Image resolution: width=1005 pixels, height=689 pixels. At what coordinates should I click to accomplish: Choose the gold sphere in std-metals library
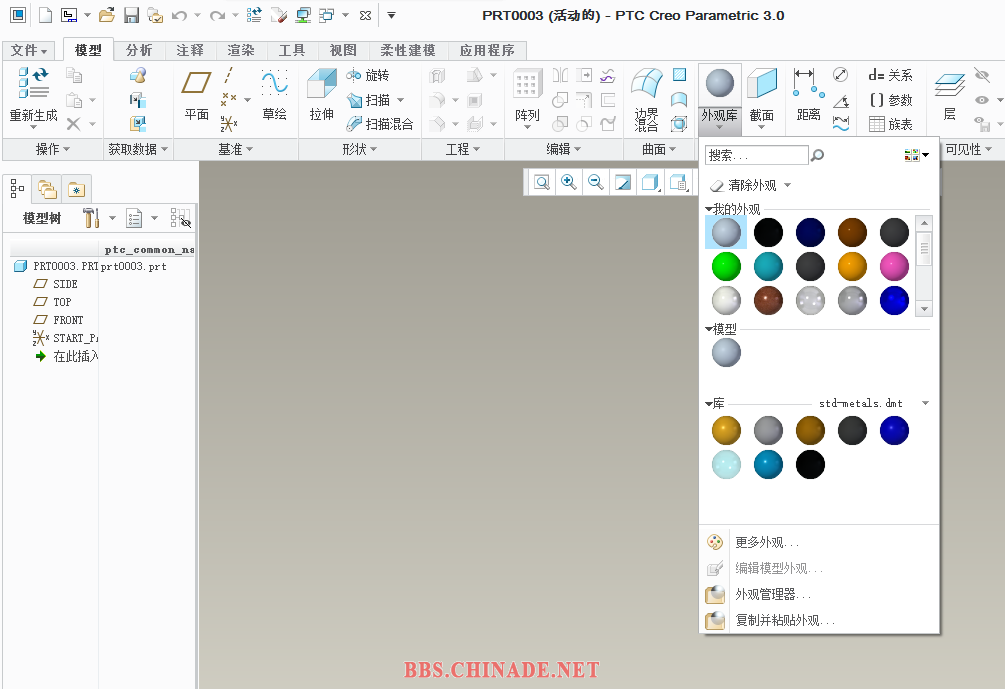(x=726, y=430)
